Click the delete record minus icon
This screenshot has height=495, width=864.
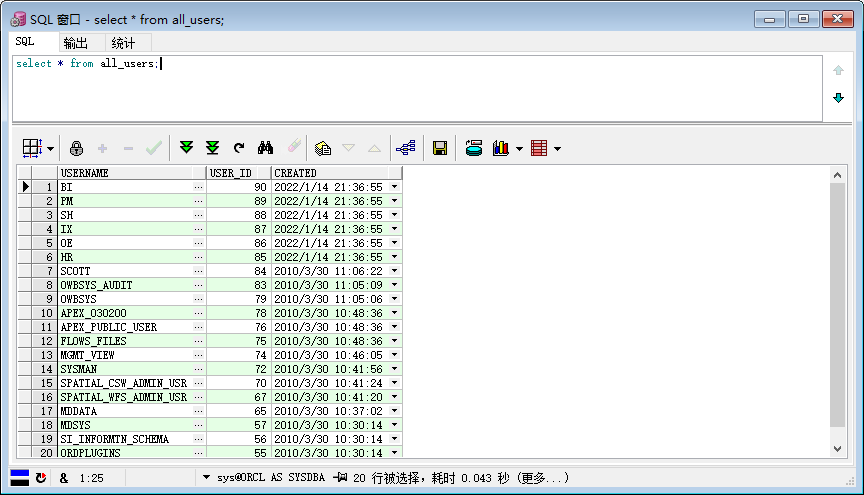point(128,148)
